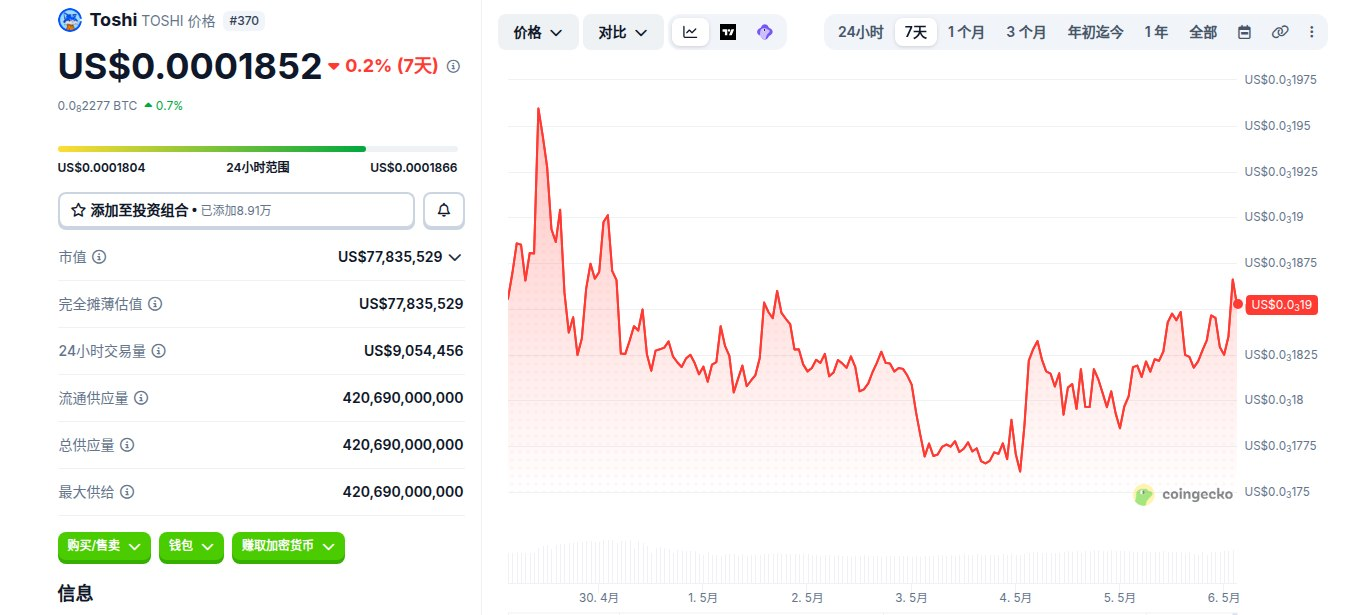Image resolution: width=1360 pixels, height=615 pixels.
Task: Click the 已添加8.91万 text
Action: point(235,211)
